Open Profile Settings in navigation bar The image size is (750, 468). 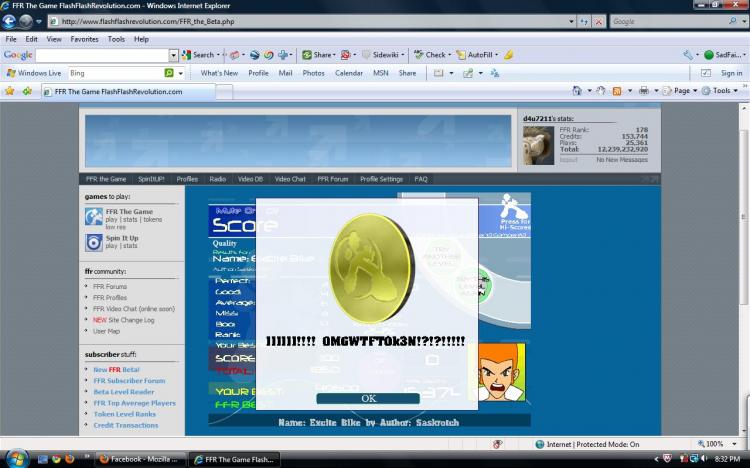(x=381, y=179)
